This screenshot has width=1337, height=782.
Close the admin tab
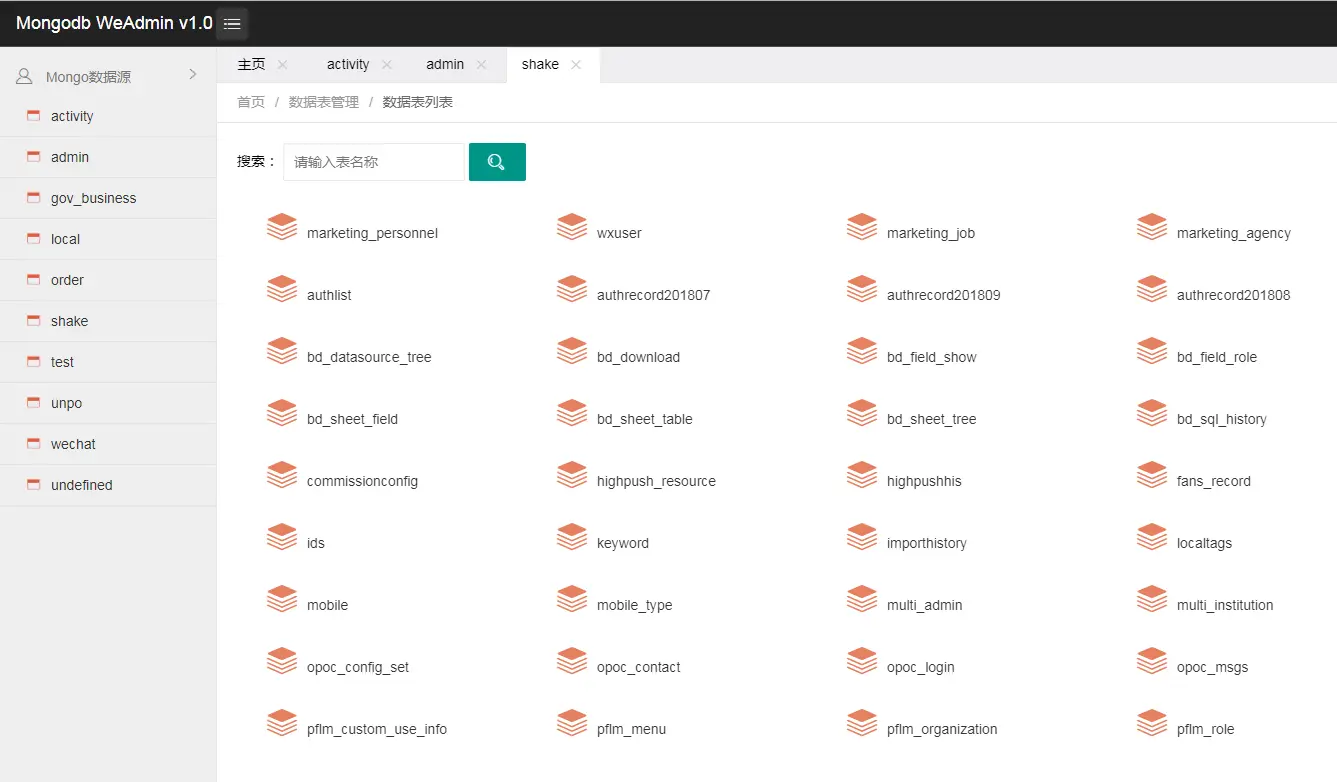[481, 64]
